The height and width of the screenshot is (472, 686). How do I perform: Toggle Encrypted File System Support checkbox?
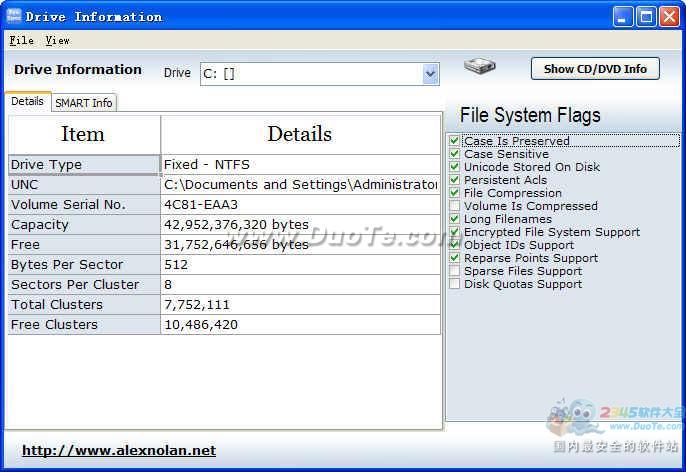click(x=455, y=232)
